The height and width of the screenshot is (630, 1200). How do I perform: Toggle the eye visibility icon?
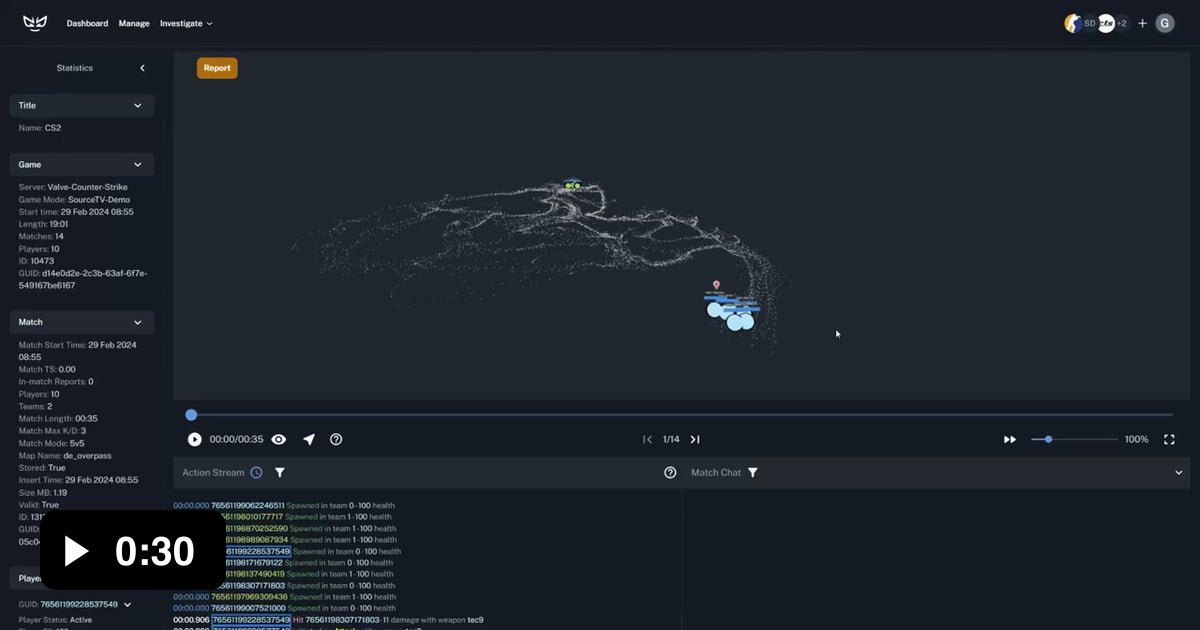click(x=279, y=439)
